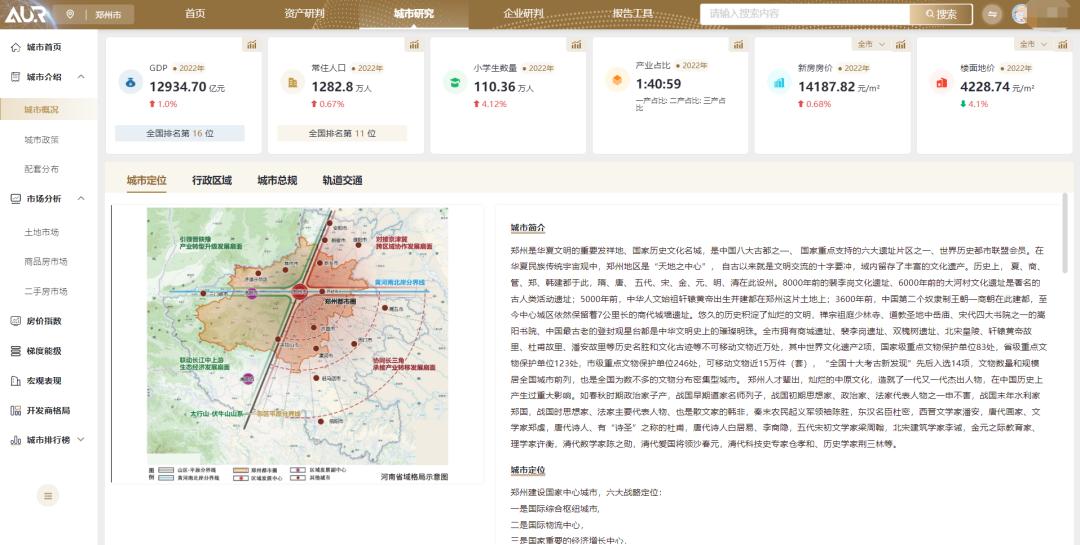Open 土地市场 in the sidebar

pos(41,232)
